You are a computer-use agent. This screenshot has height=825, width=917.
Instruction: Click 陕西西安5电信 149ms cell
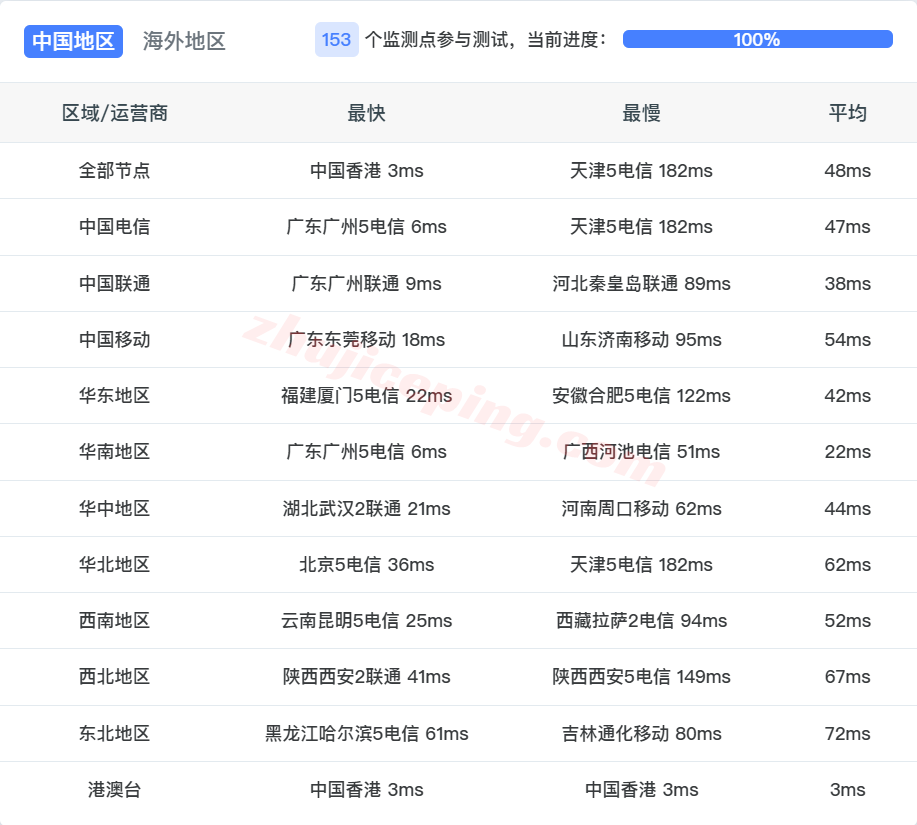(x=642, y=676)
